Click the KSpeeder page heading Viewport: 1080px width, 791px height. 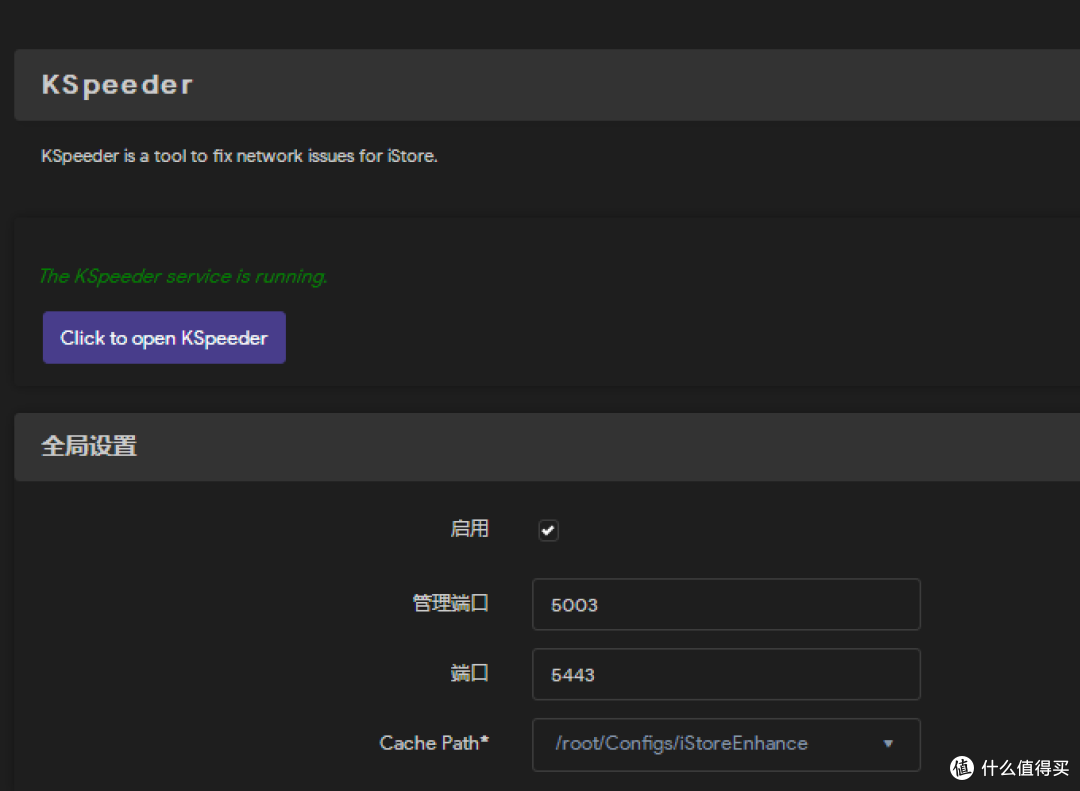(117, 85)
